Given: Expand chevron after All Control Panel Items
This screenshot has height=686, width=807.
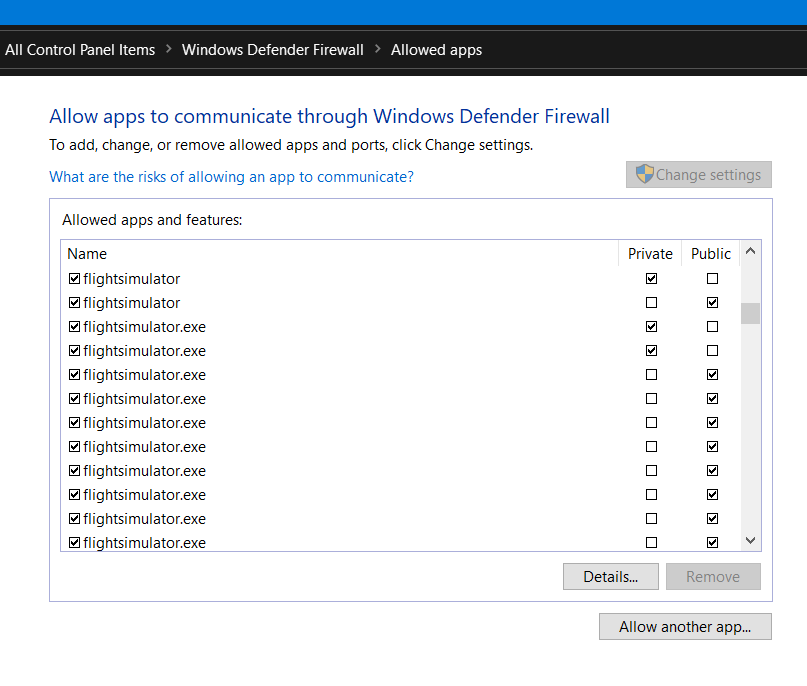Looking at the screenshot, I should 168,49.
